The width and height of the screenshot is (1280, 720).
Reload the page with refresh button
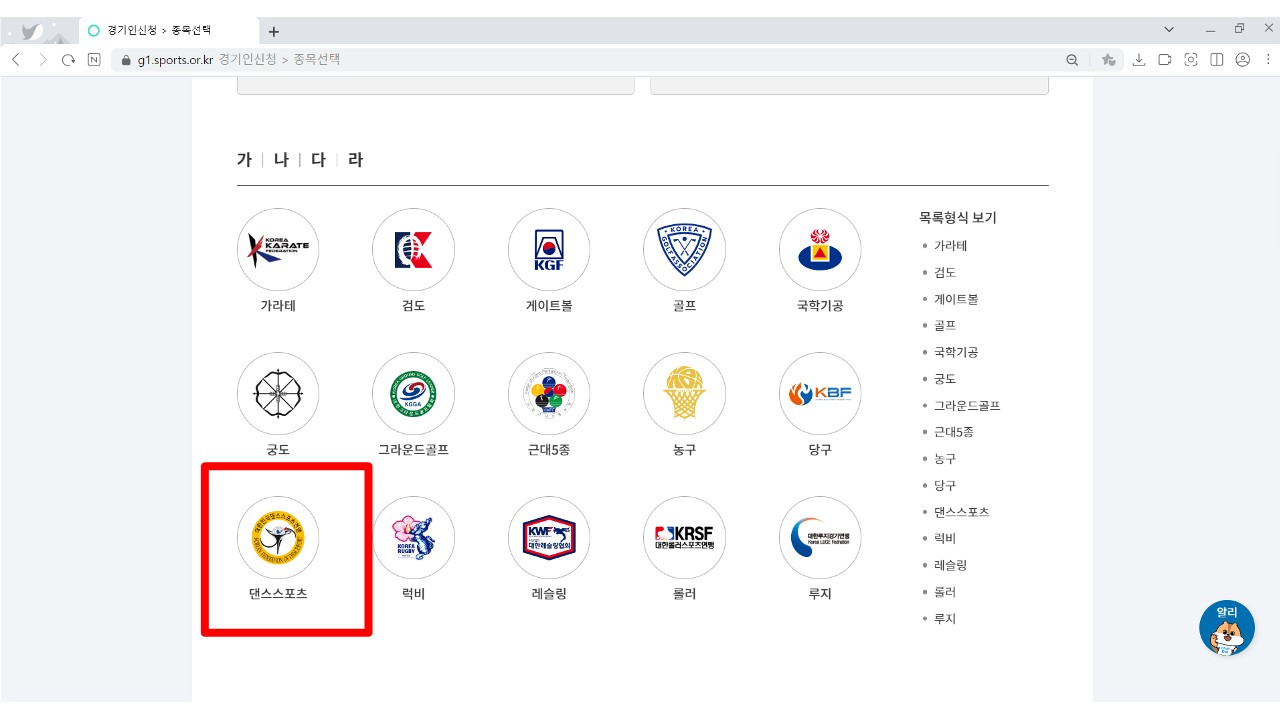tap(68, 60)
